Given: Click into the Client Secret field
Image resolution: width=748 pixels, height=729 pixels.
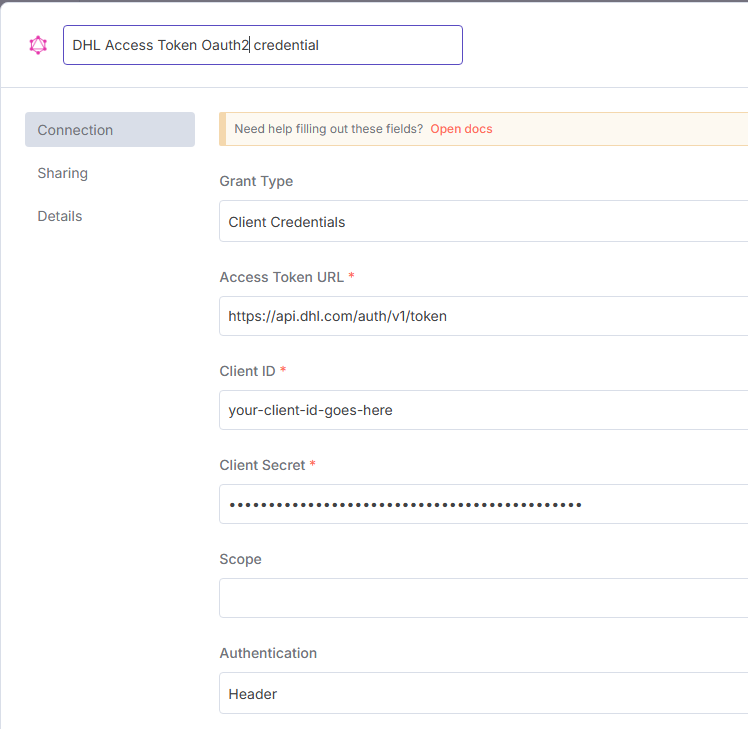Looking at the screenshot, I should tap(483, 504).
